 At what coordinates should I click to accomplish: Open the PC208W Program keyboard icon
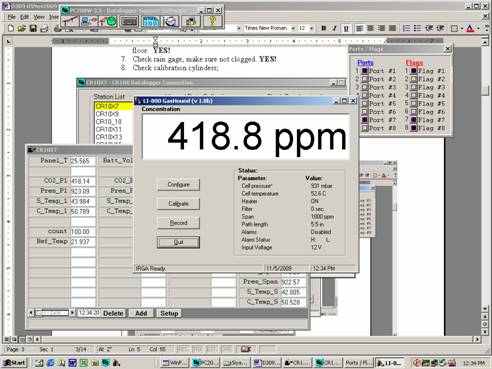pyautogui.click(x=129, y=21)
